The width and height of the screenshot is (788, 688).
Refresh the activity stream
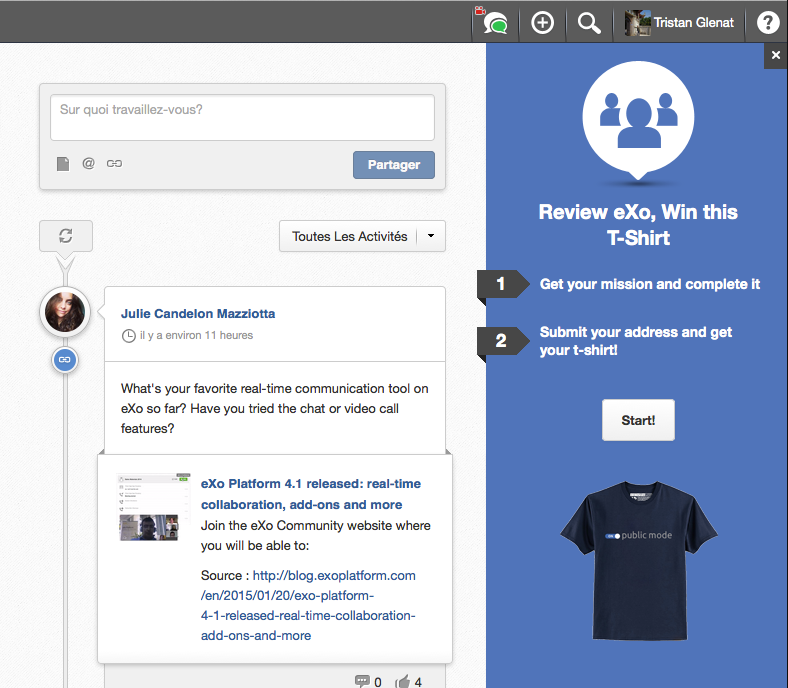point(66,236)
